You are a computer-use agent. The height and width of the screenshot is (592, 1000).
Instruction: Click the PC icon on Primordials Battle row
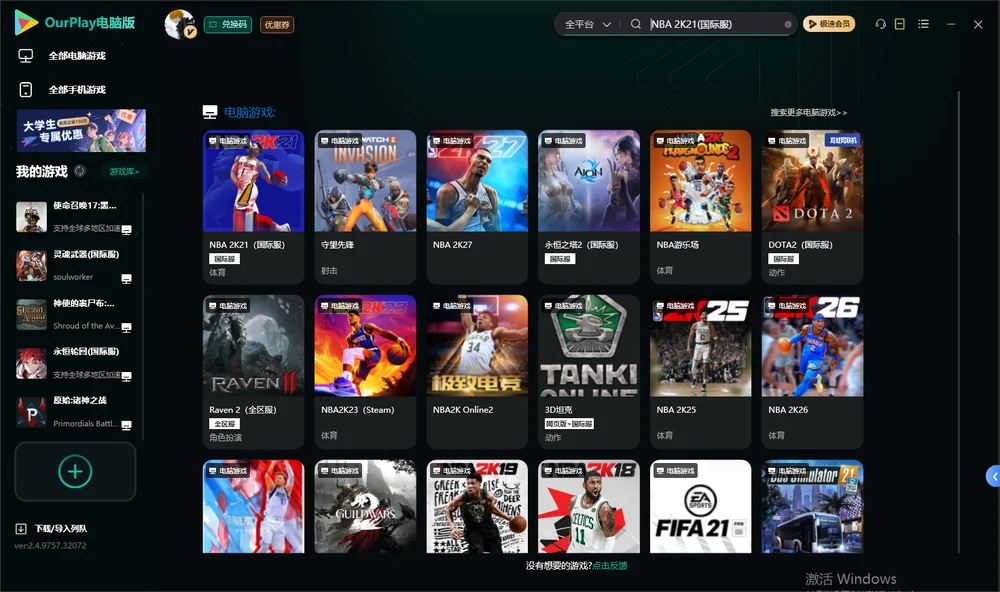[x=126, y=426]
